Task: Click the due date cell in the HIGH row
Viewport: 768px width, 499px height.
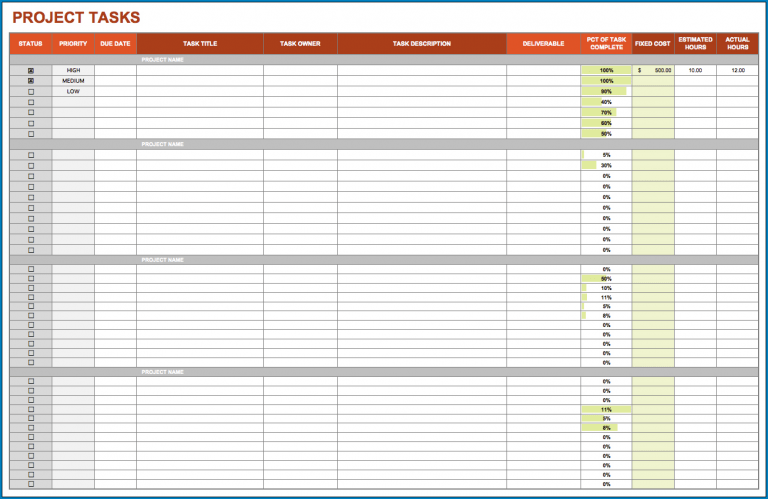Action: 115,71
